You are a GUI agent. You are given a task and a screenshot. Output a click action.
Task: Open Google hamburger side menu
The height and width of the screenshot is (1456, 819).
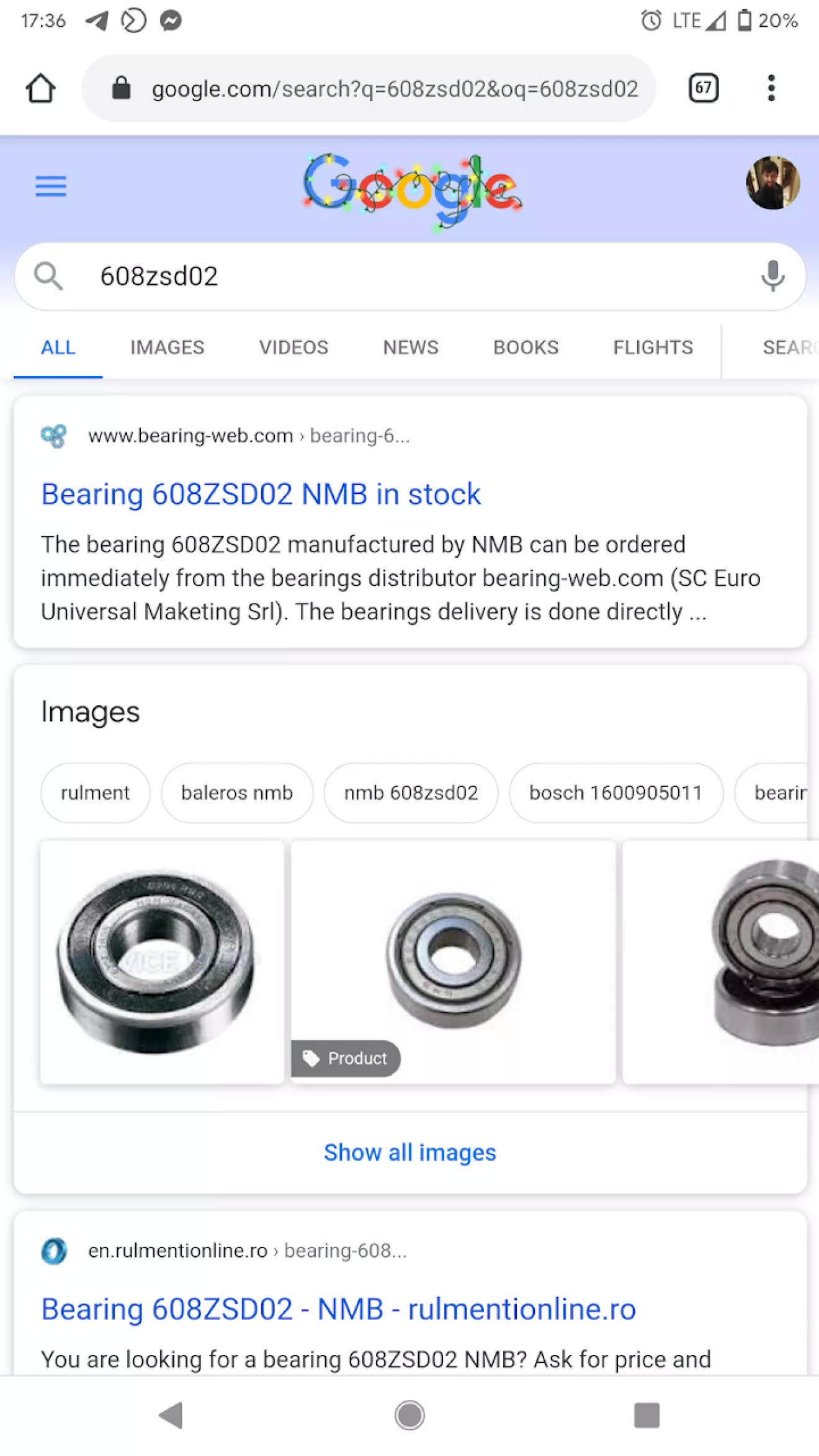coord(51,186)
